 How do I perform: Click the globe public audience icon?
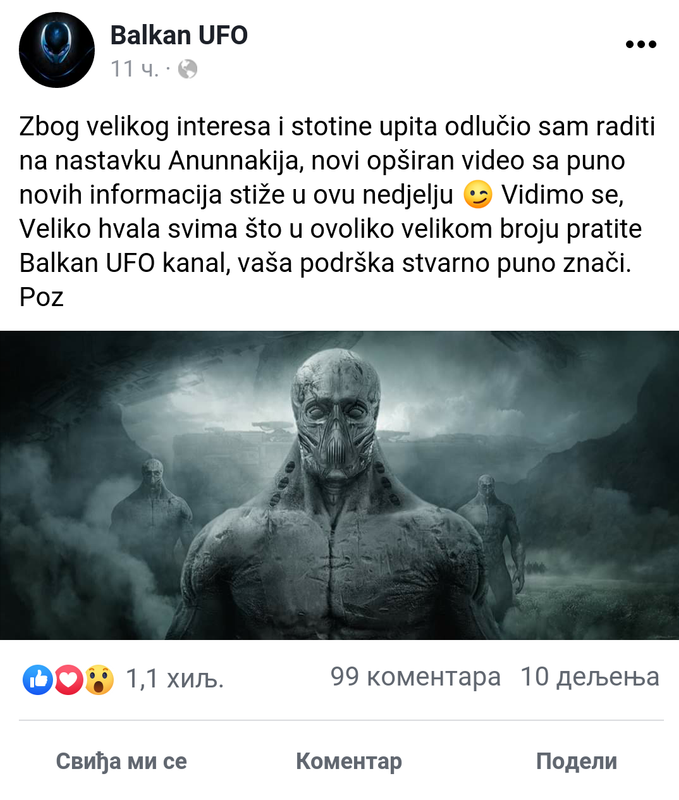[188, 69]
